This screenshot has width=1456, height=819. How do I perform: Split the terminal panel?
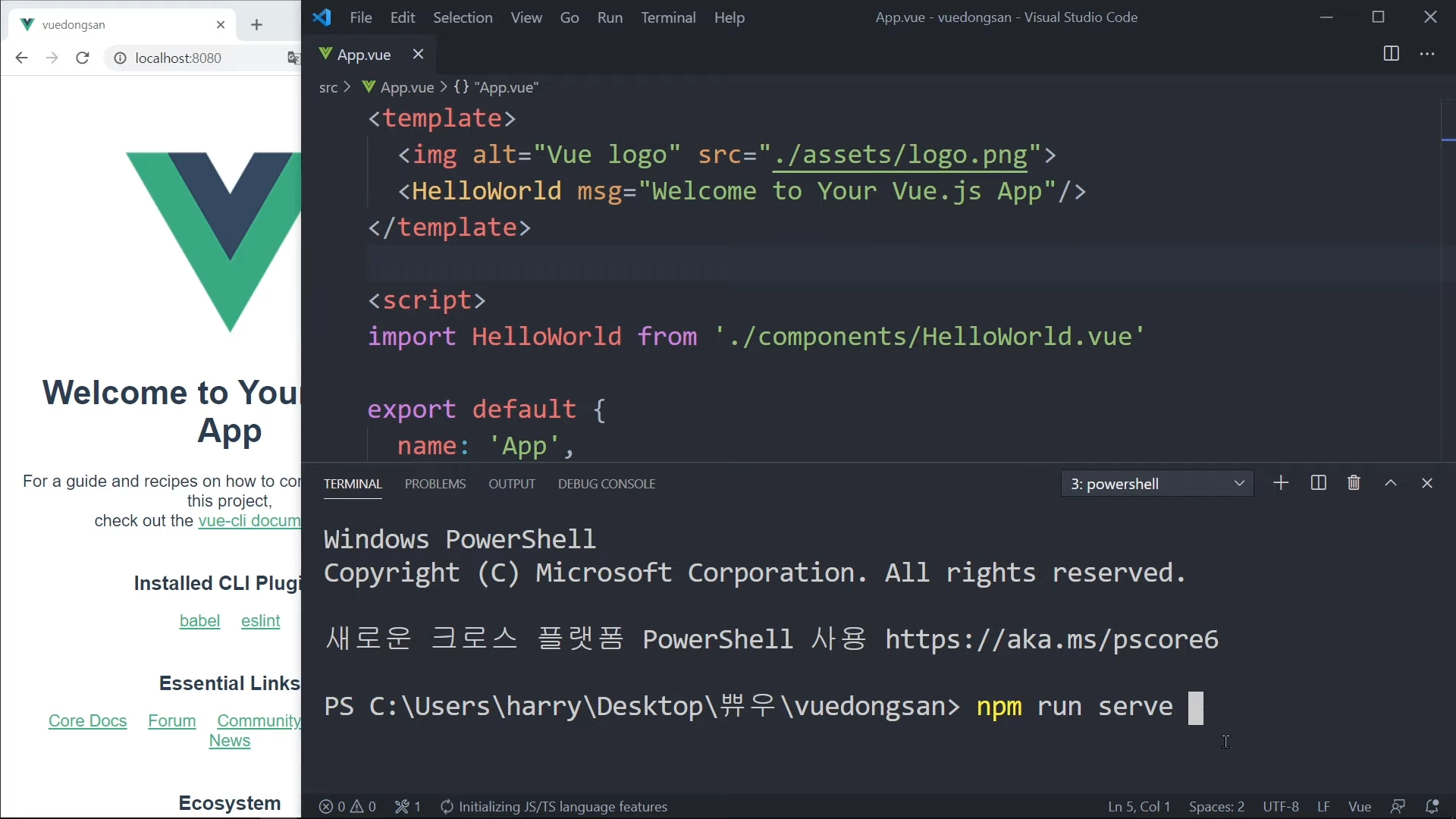pyautogui.click(x=1318, y=483)
